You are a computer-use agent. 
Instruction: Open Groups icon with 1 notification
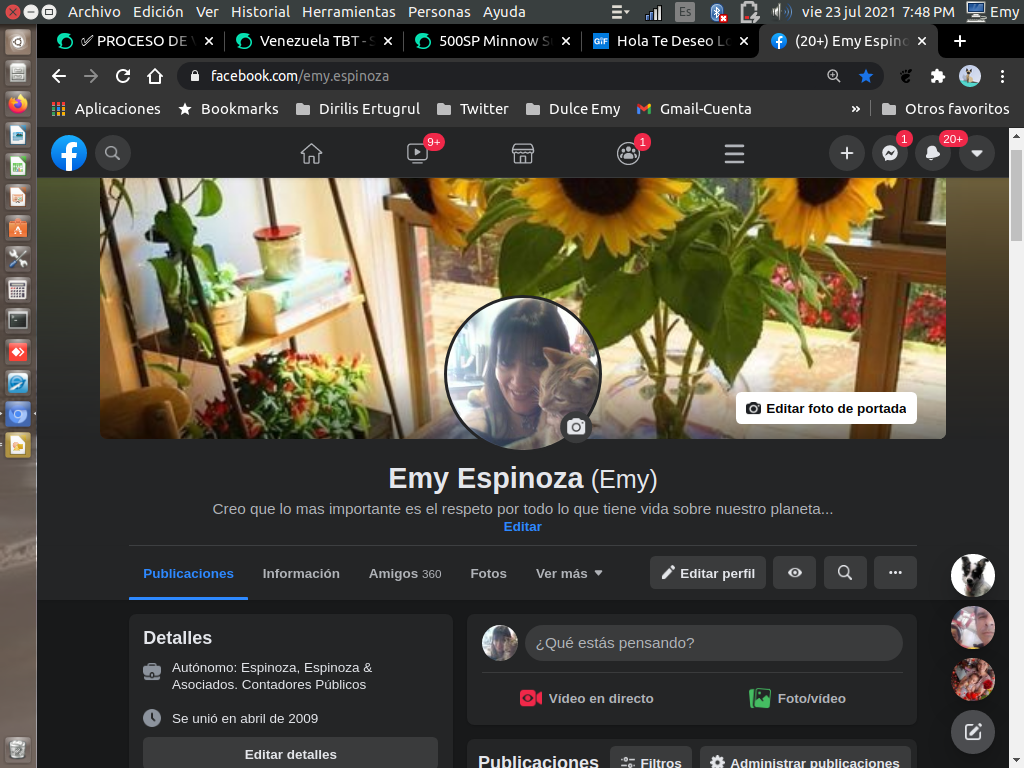point(628,153)
